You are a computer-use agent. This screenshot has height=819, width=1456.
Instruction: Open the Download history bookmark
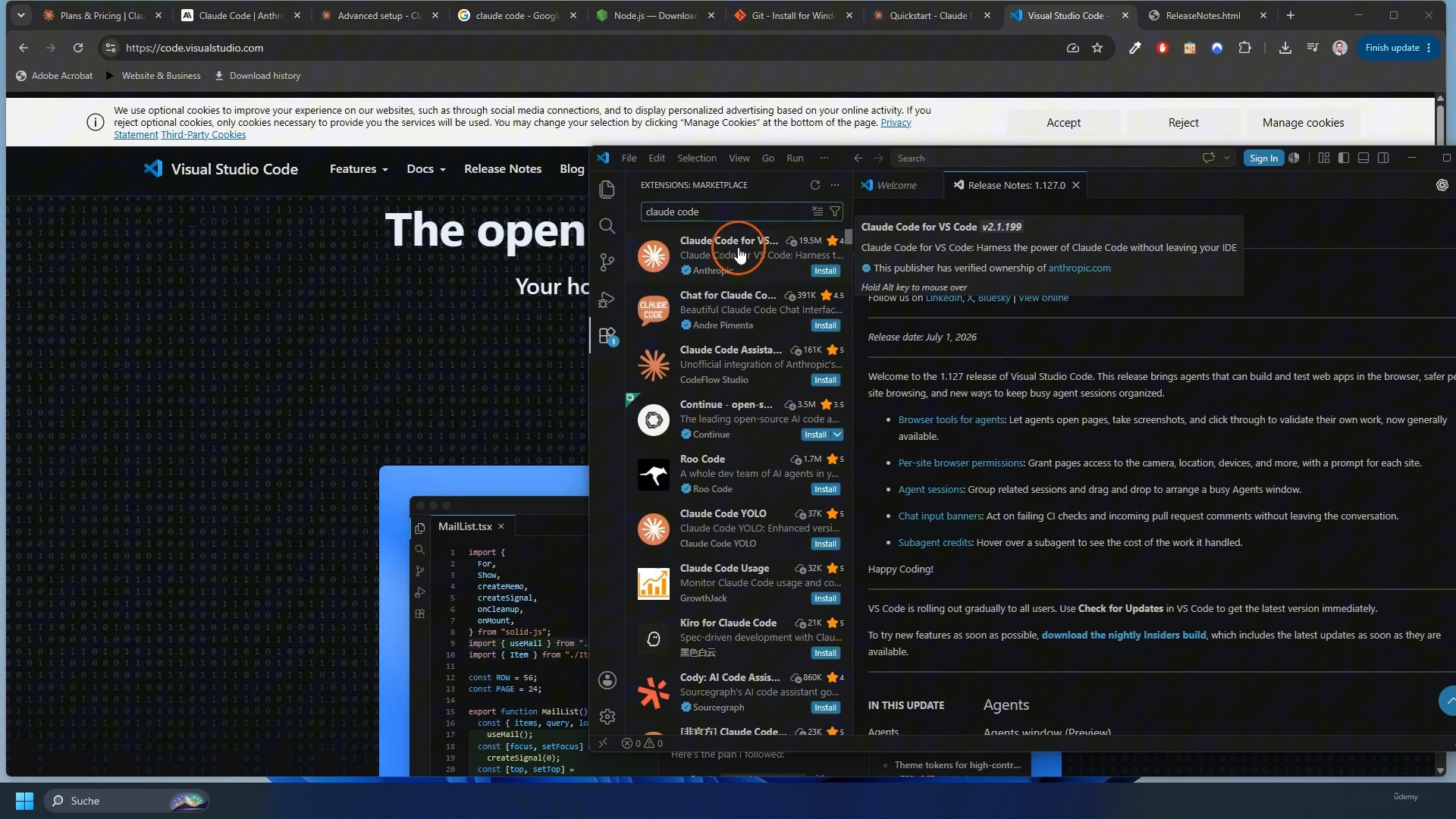[258, 76]
